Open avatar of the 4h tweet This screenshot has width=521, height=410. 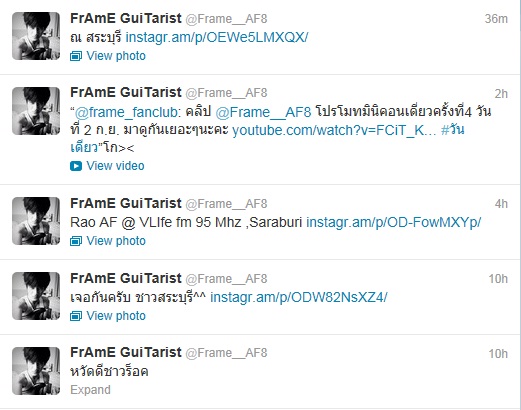coord(36,221)
